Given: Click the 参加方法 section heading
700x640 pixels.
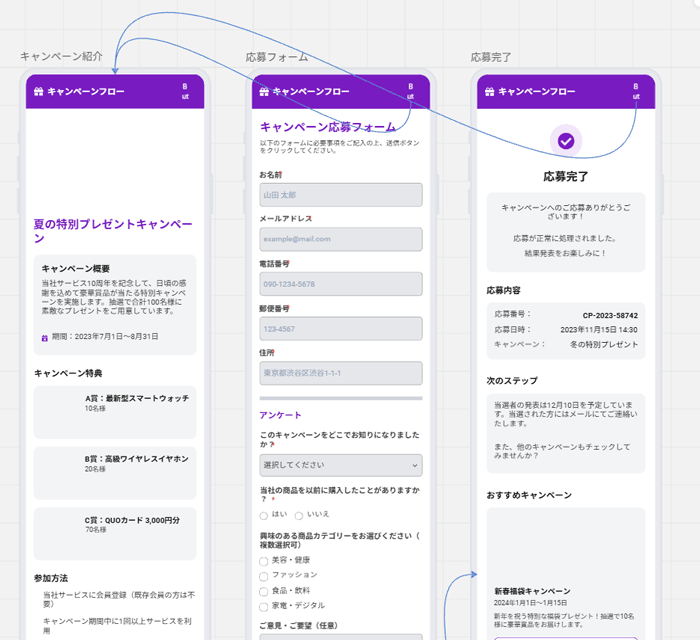Looking at the screenshot, I should (x=51, y=578).
